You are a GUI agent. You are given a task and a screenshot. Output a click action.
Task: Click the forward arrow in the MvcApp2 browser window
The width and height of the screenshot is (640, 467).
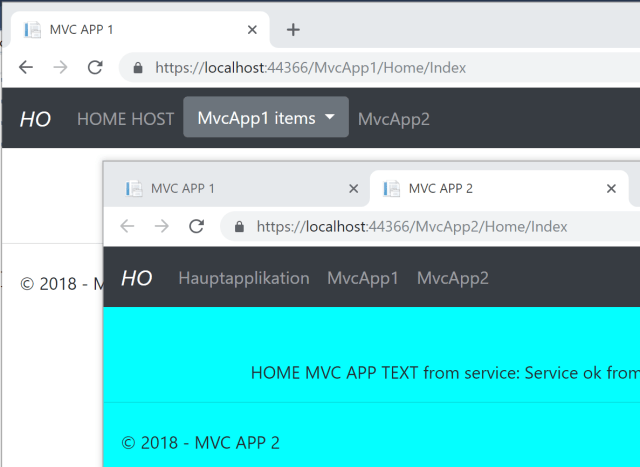[162, 226]
